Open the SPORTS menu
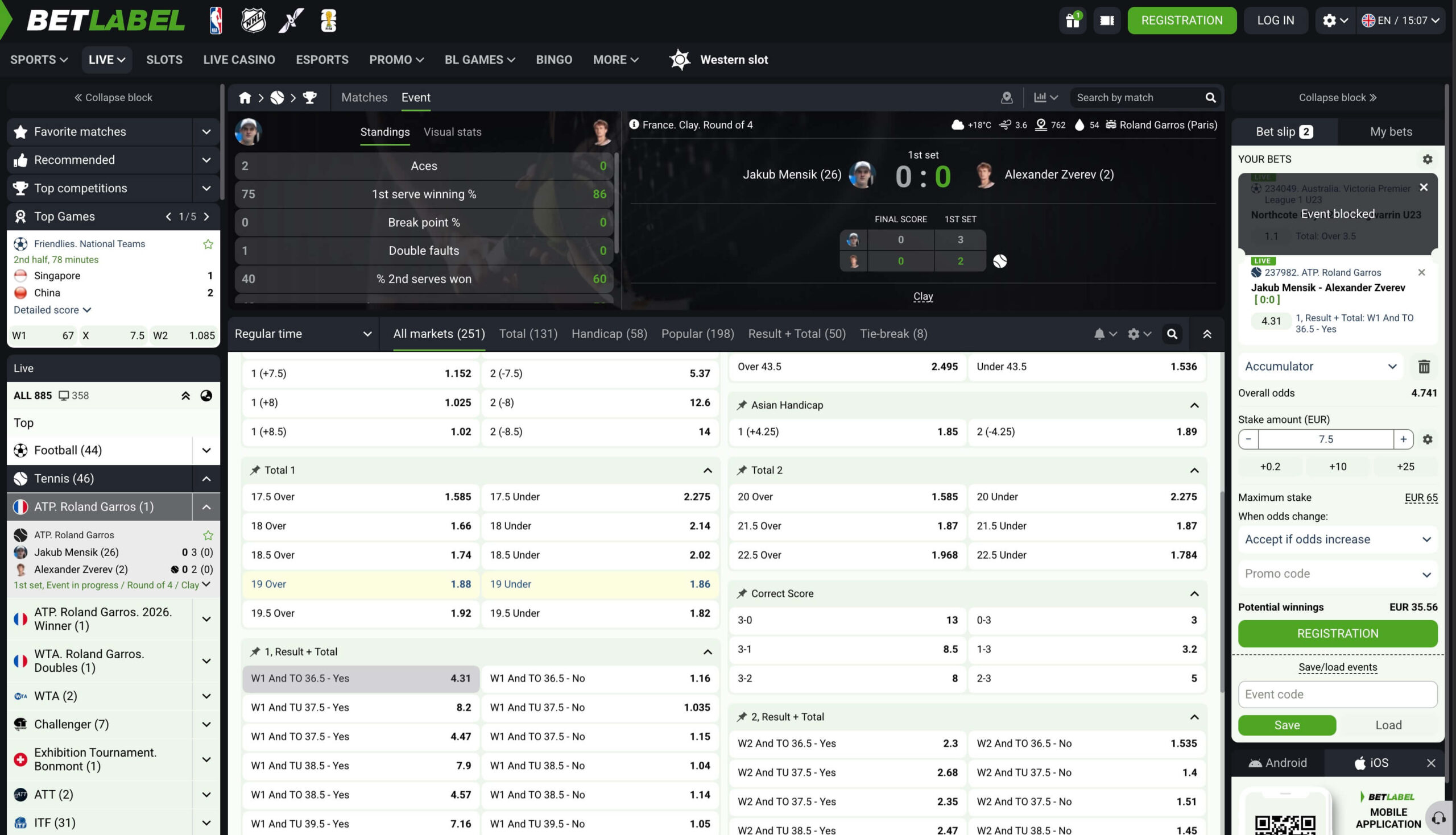Screen dimensions: 1456x835 39,60
